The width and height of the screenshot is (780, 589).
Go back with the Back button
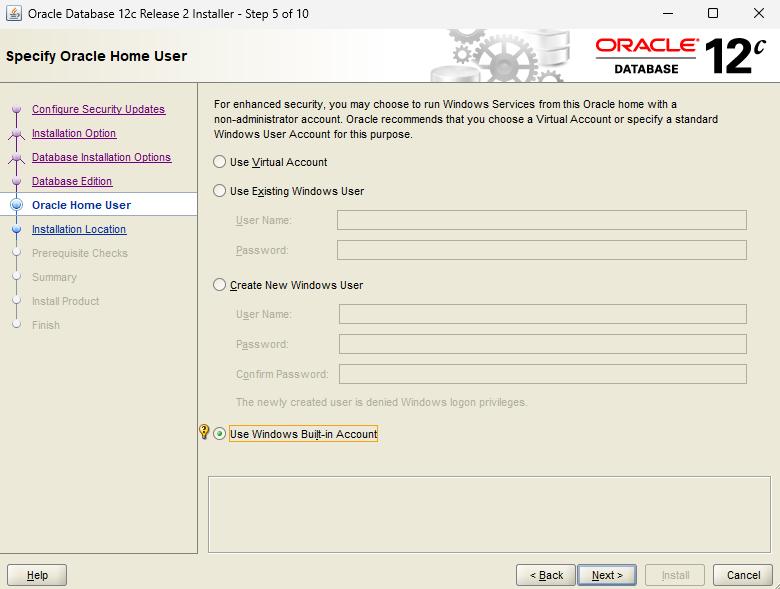[546, 575]
